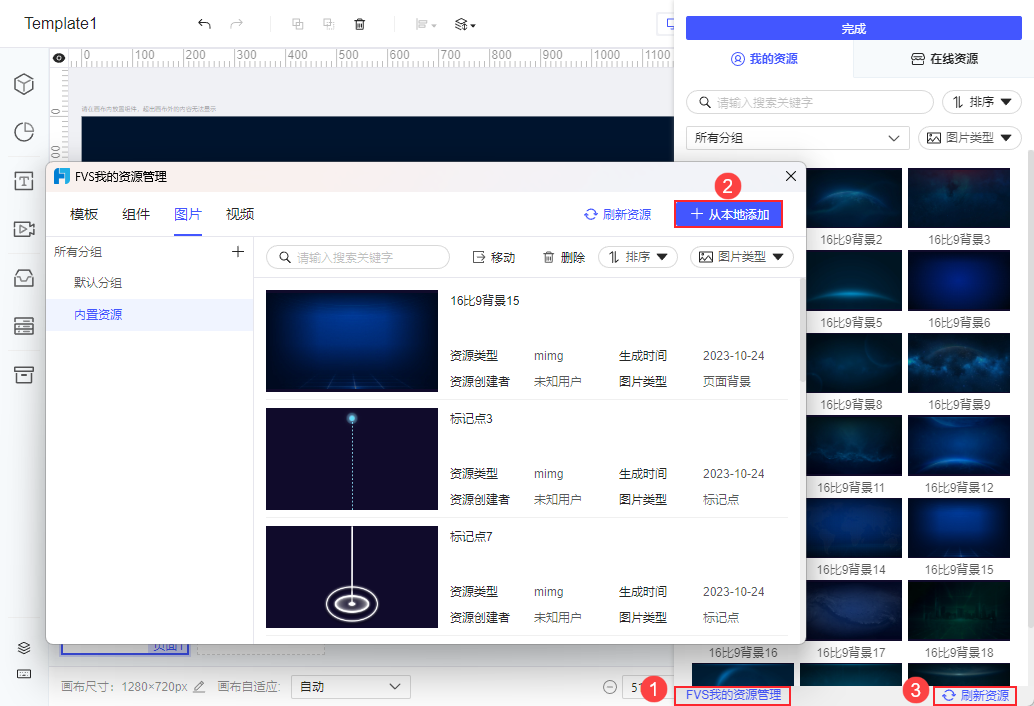Click the 标记点7 image thumbnail
This screenshot has width=1034, height=706.
pos(351,577)
